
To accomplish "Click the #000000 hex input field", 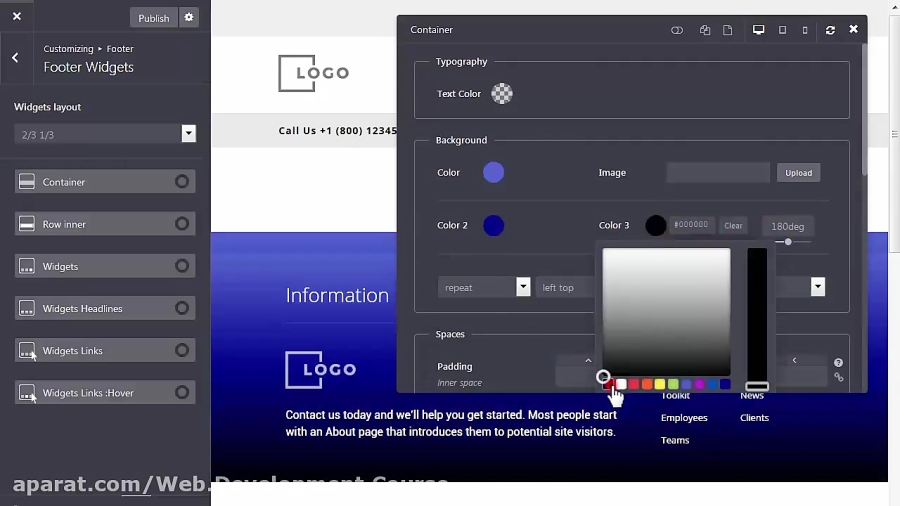I will coord(692,225).
